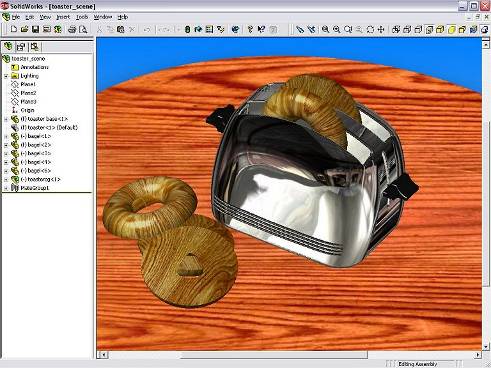Rebuild the model with traffic light icon

point(187,29)
